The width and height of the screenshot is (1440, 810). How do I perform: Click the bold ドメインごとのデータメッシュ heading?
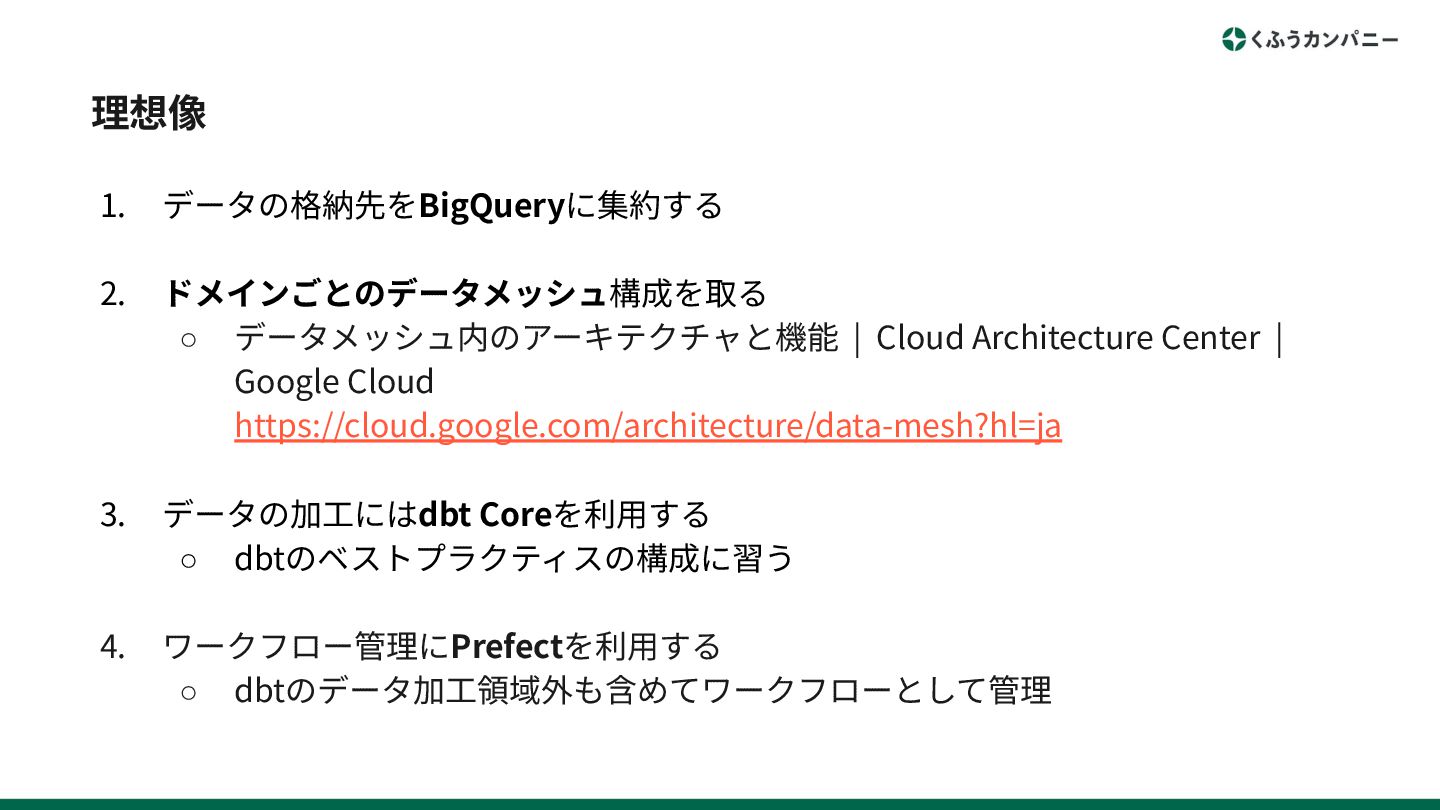tap(385, 293)
